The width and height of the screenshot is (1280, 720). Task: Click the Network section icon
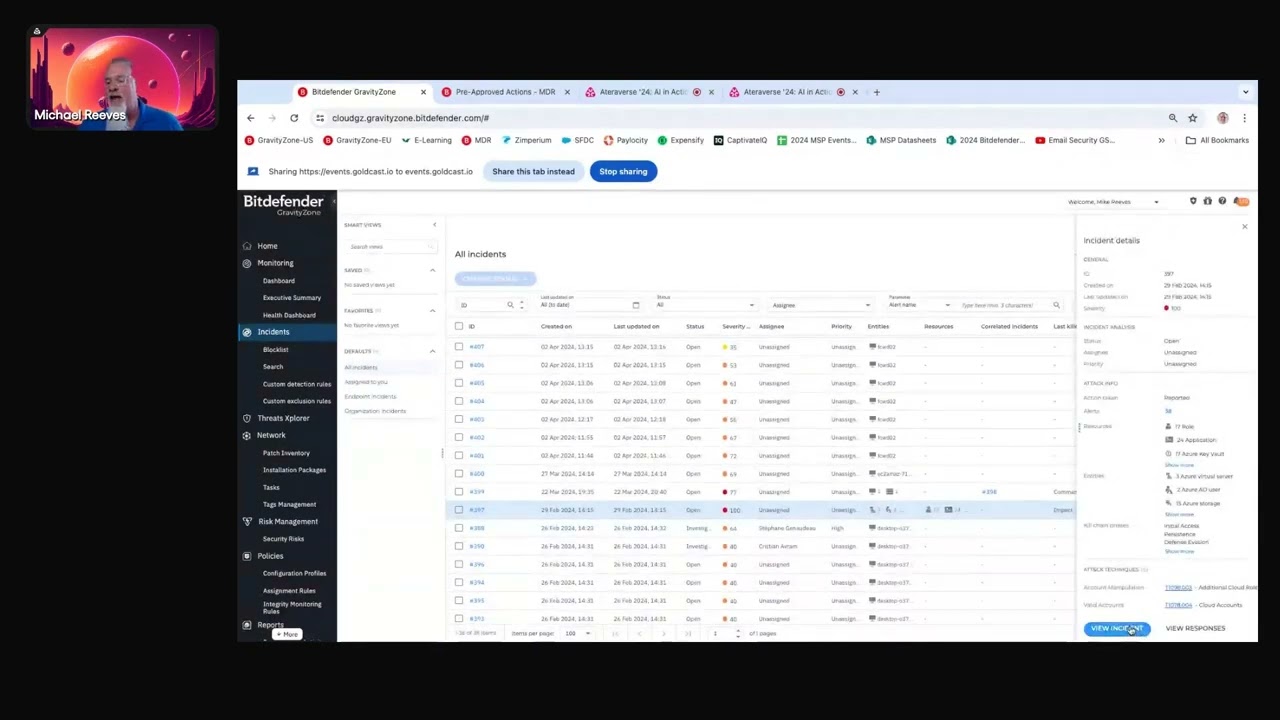click(247, 436)
